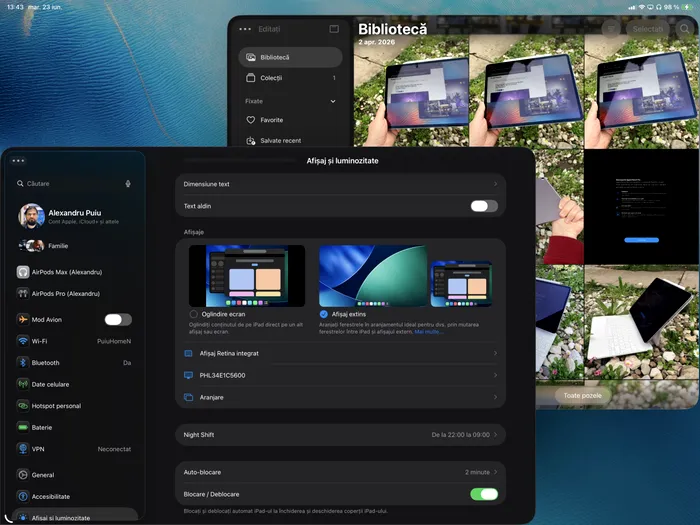
Task: Click the headphones icon in status bar
Action: [x=658, y=7]
